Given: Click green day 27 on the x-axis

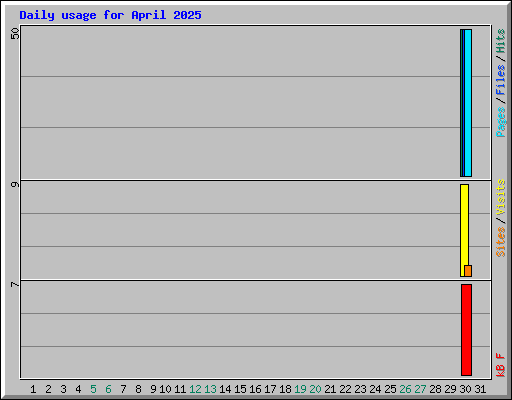Looking at the screenshot, I should 420,389.
